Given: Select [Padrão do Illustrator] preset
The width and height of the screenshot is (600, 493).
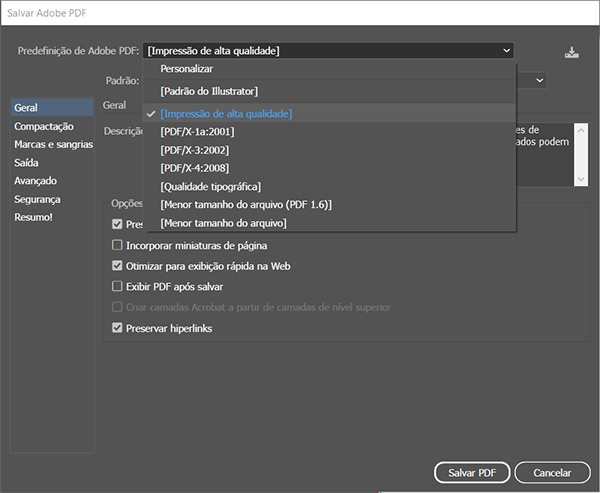Looking at the screenshot, I should 209,92.
